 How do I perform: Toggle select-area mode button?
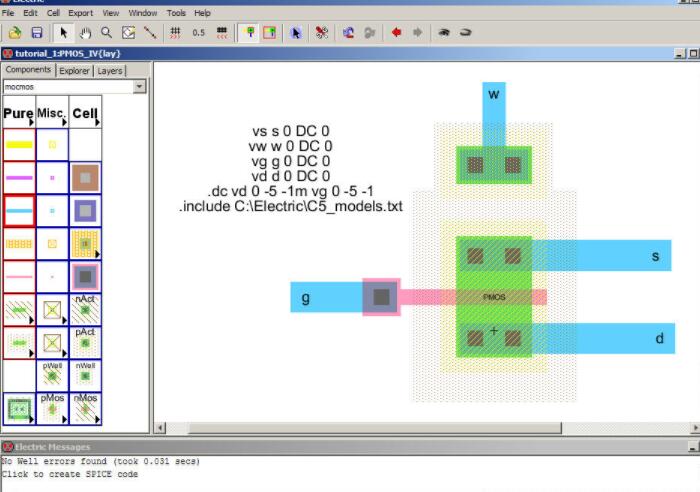tap(269, 33)
